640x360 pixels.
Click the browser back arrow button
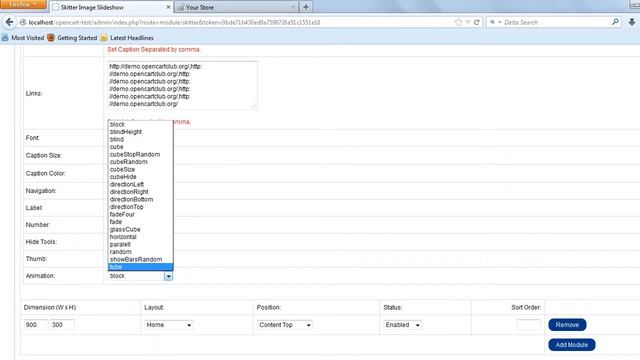[9, 22]
